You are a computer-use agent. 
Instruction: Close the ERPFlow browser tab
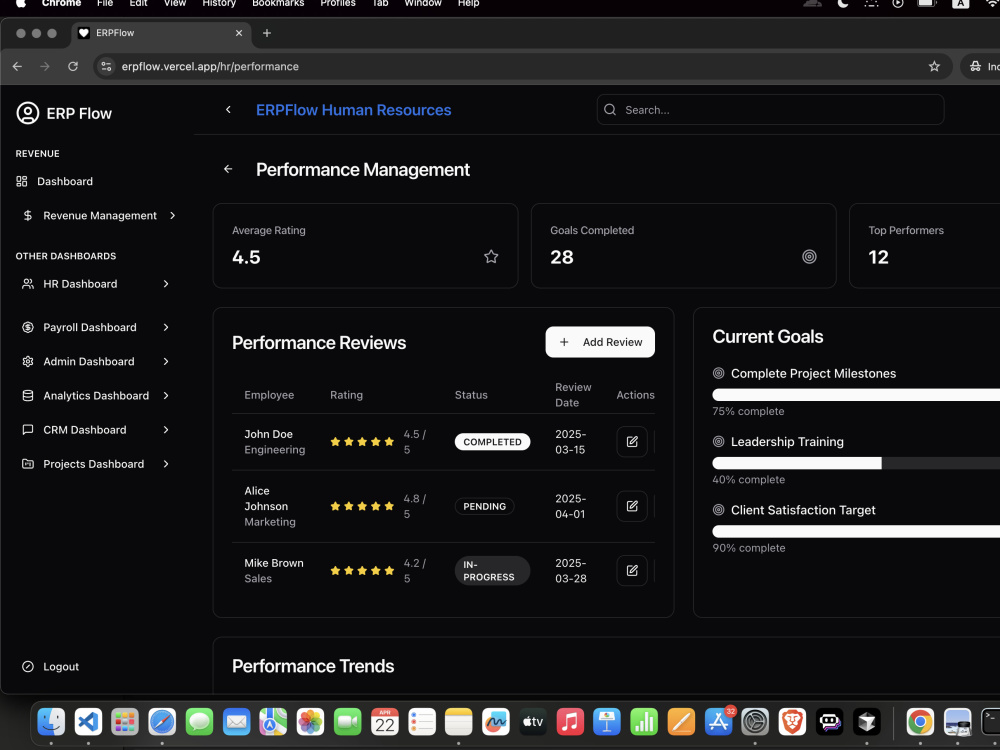click(x=239, y=33)
